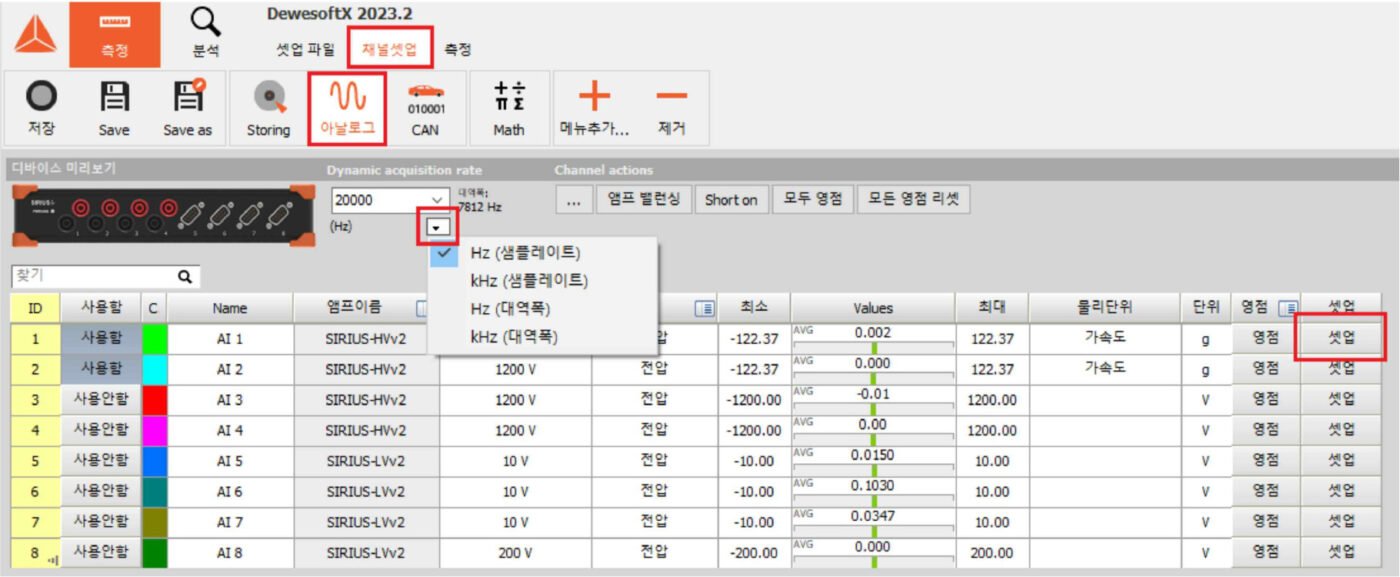Switch to the 채널셋업 tab

(390, 49)
